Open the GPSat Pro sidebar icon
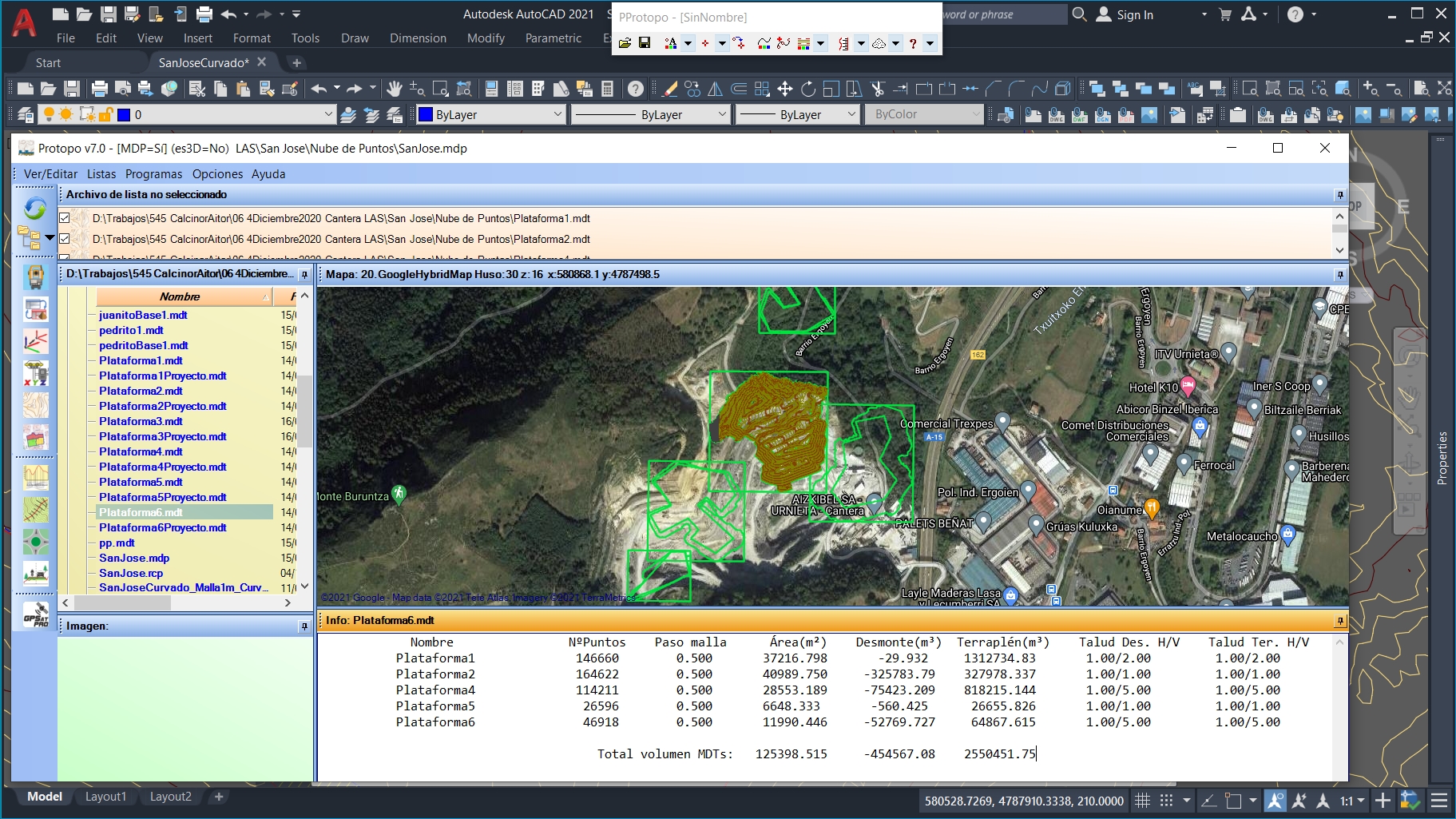 pyautogui.click(x=35, y=614)
